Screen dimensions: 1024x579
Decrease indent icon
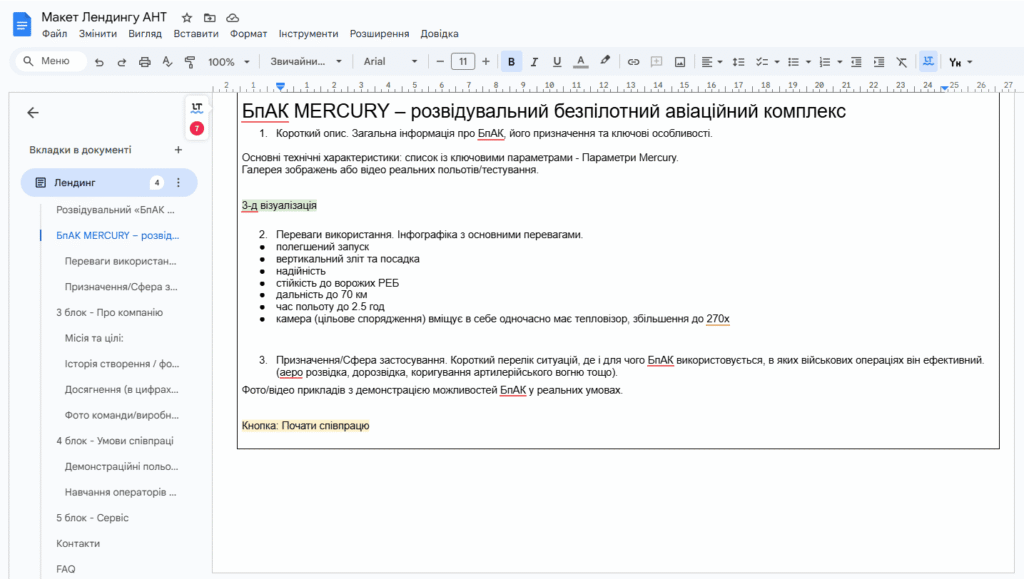tap(856, 62)
